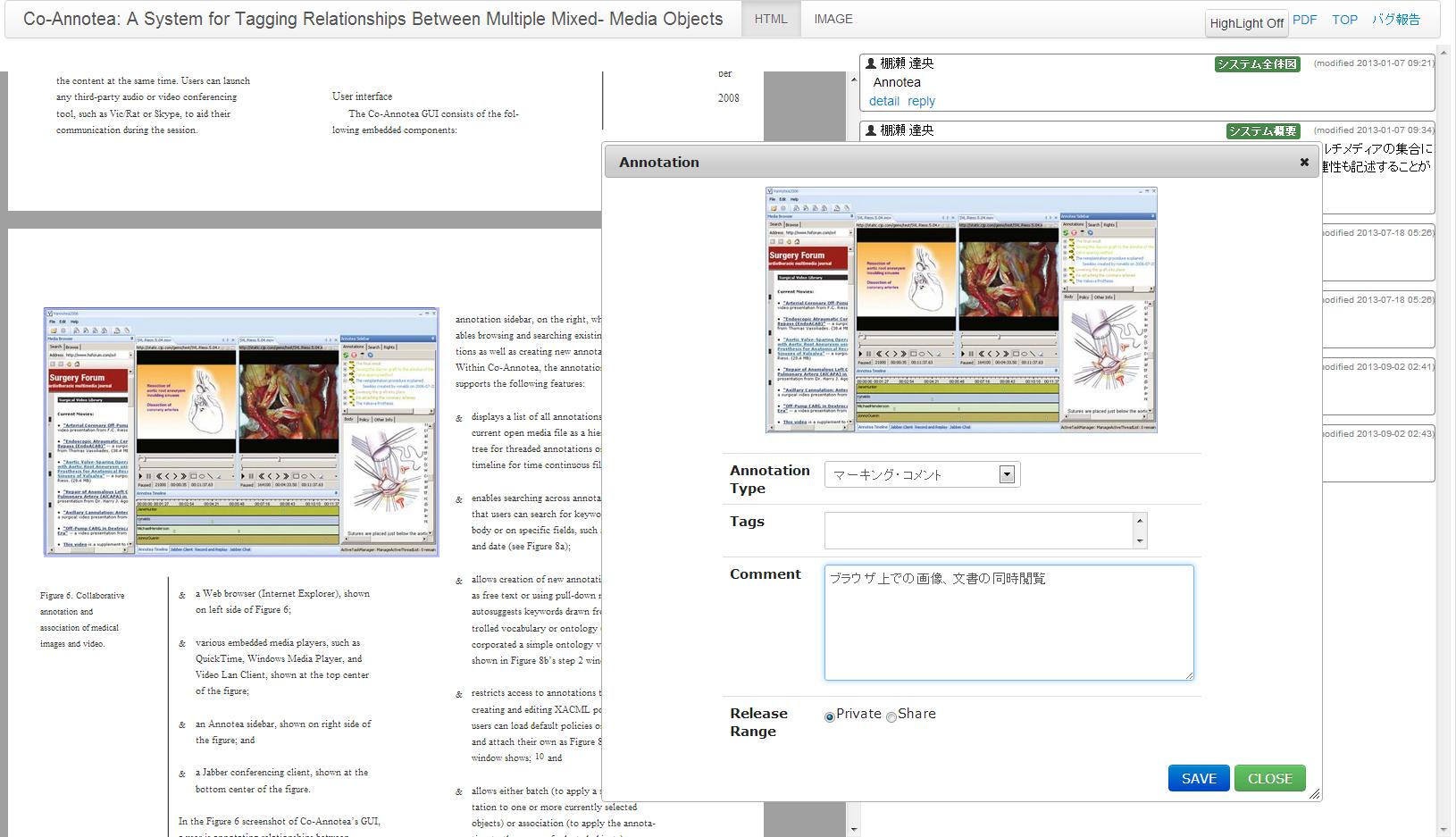
Task: Click the comments panel scroll up arrow
Action: tap(854, 80)
